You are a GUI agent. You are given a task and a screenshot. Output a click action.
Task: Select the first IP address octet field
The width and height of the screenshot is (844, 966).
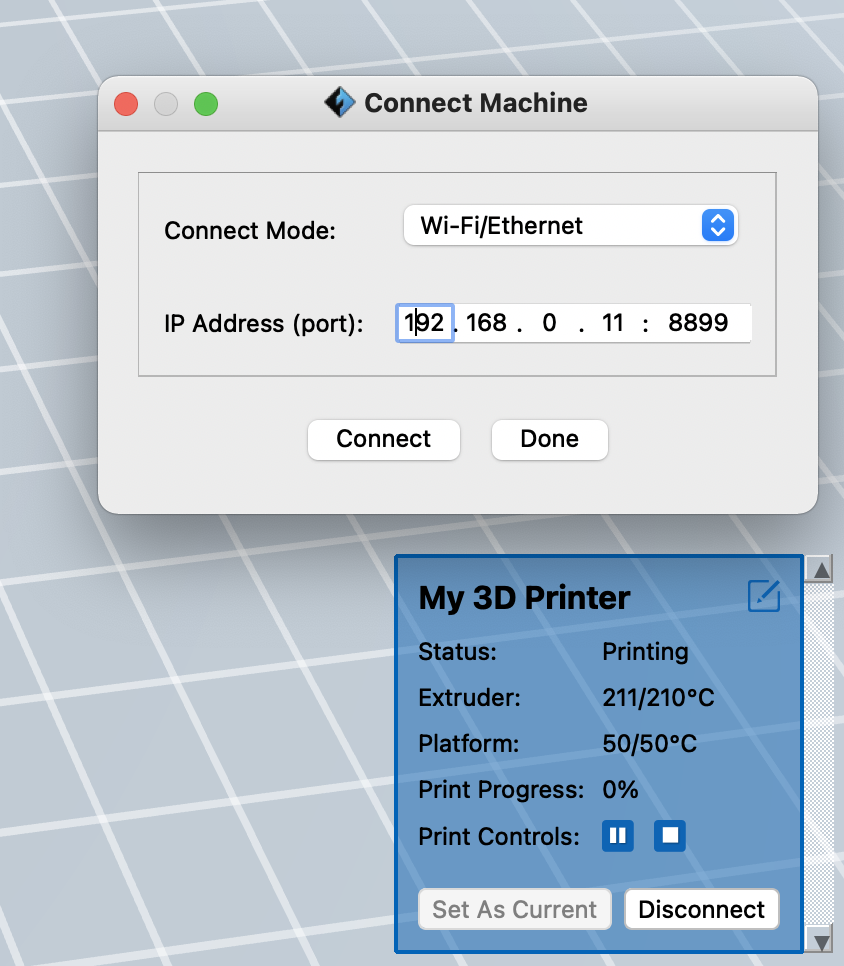point(424,322)
